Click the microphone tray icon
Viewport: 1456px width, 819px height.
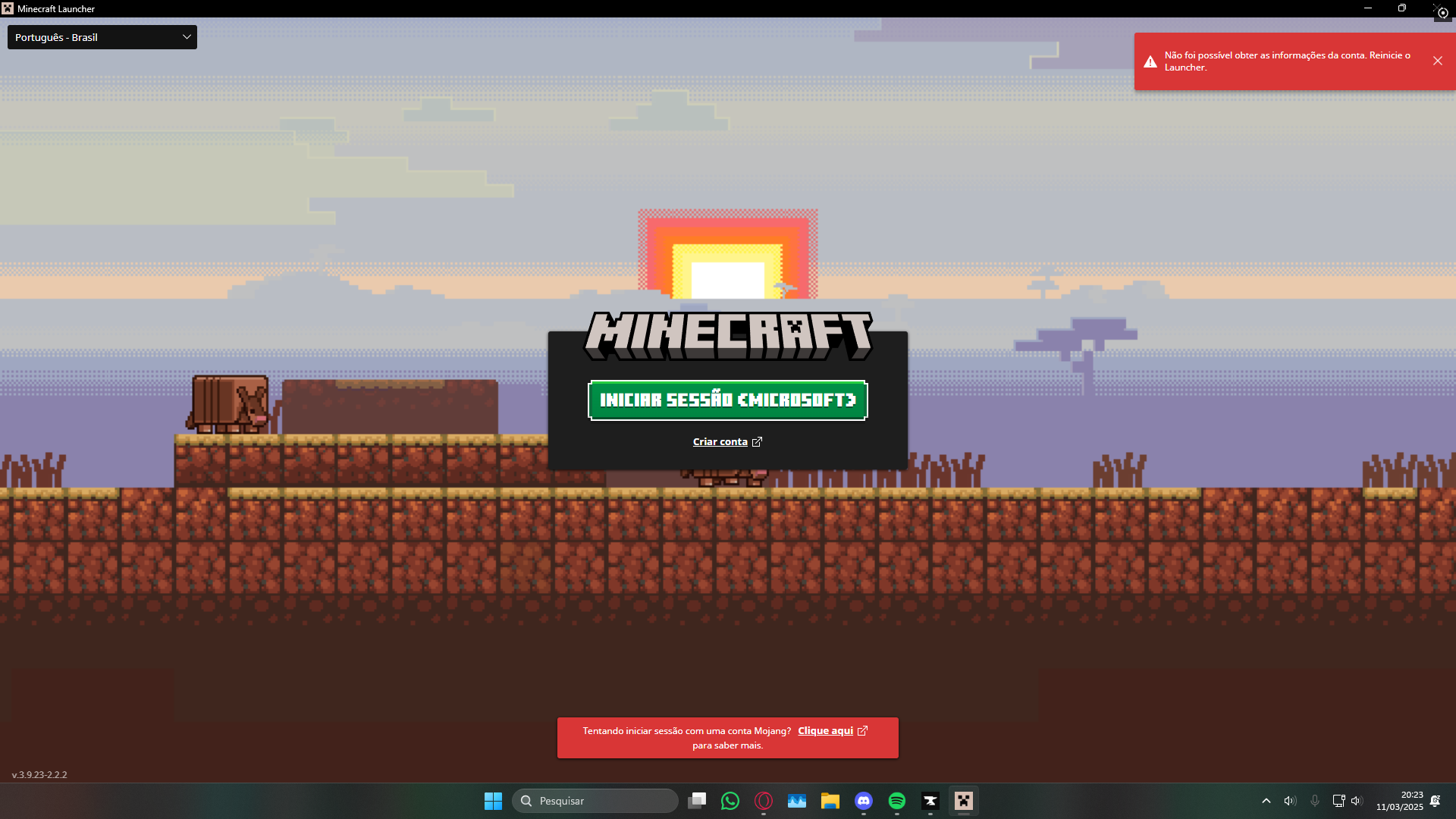(1315, 801)
